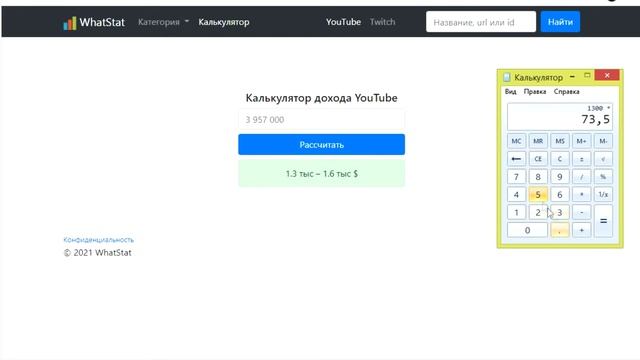Click the equals key in Calculator

tap(603, 221)
